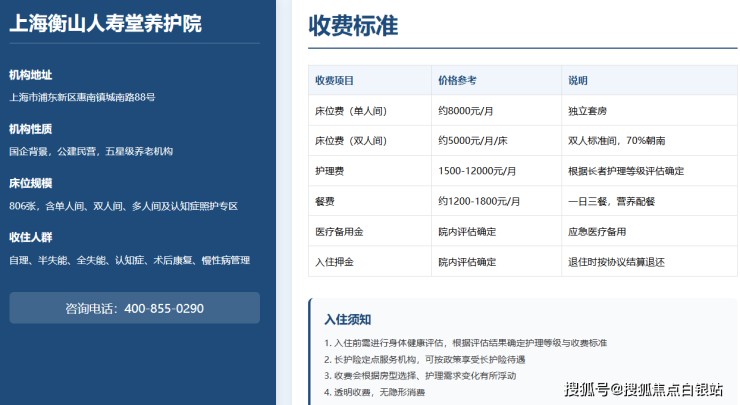
Task: Click the 机构地址 heading
Action: tap(31, 75)
